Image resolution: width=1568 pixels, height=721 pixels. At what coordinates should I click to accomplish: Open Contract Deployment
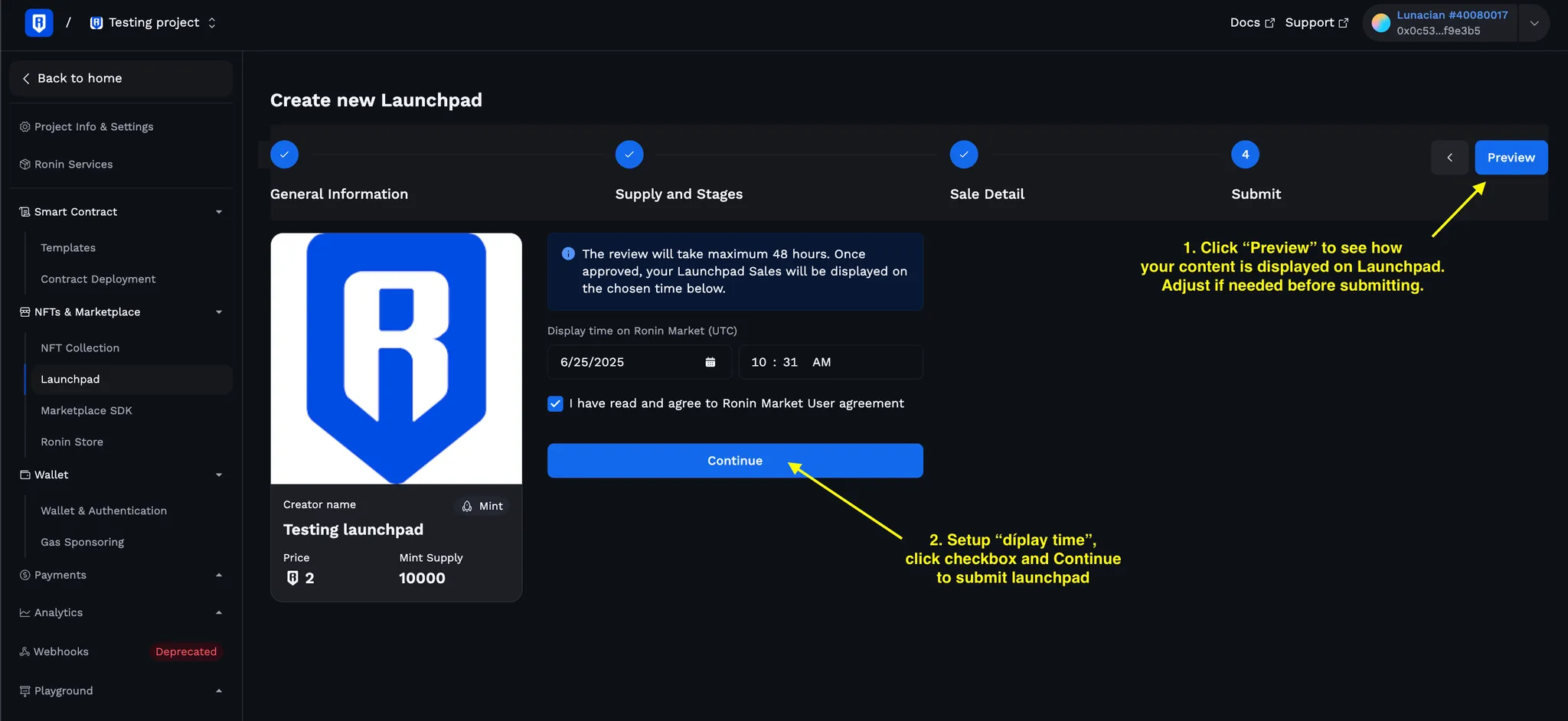(98, 279)
